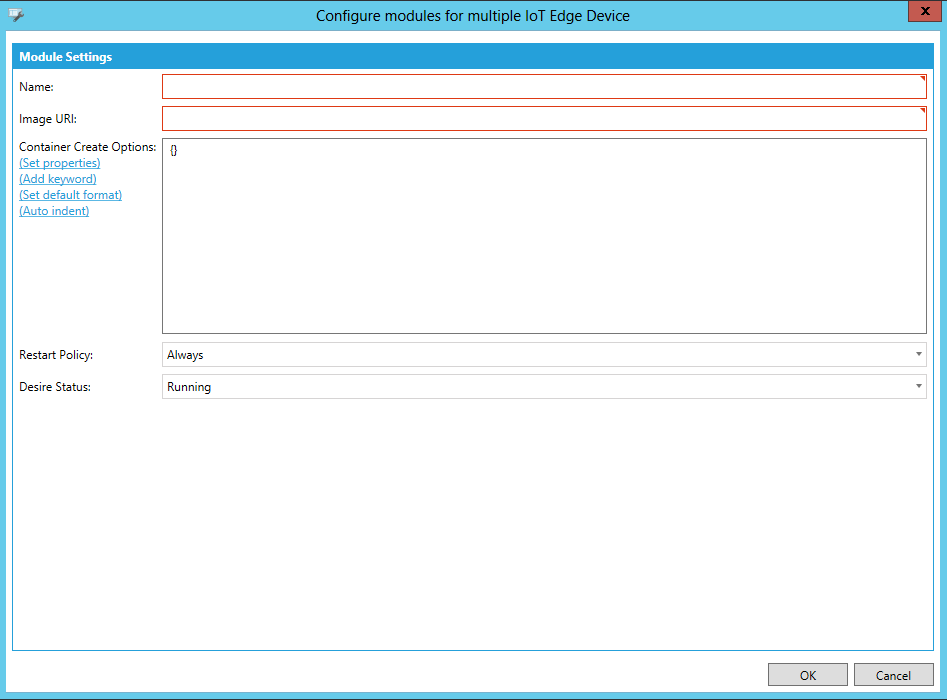
Task: Click the Name: label
Action: pyautogui.click(x=36, y=87)
